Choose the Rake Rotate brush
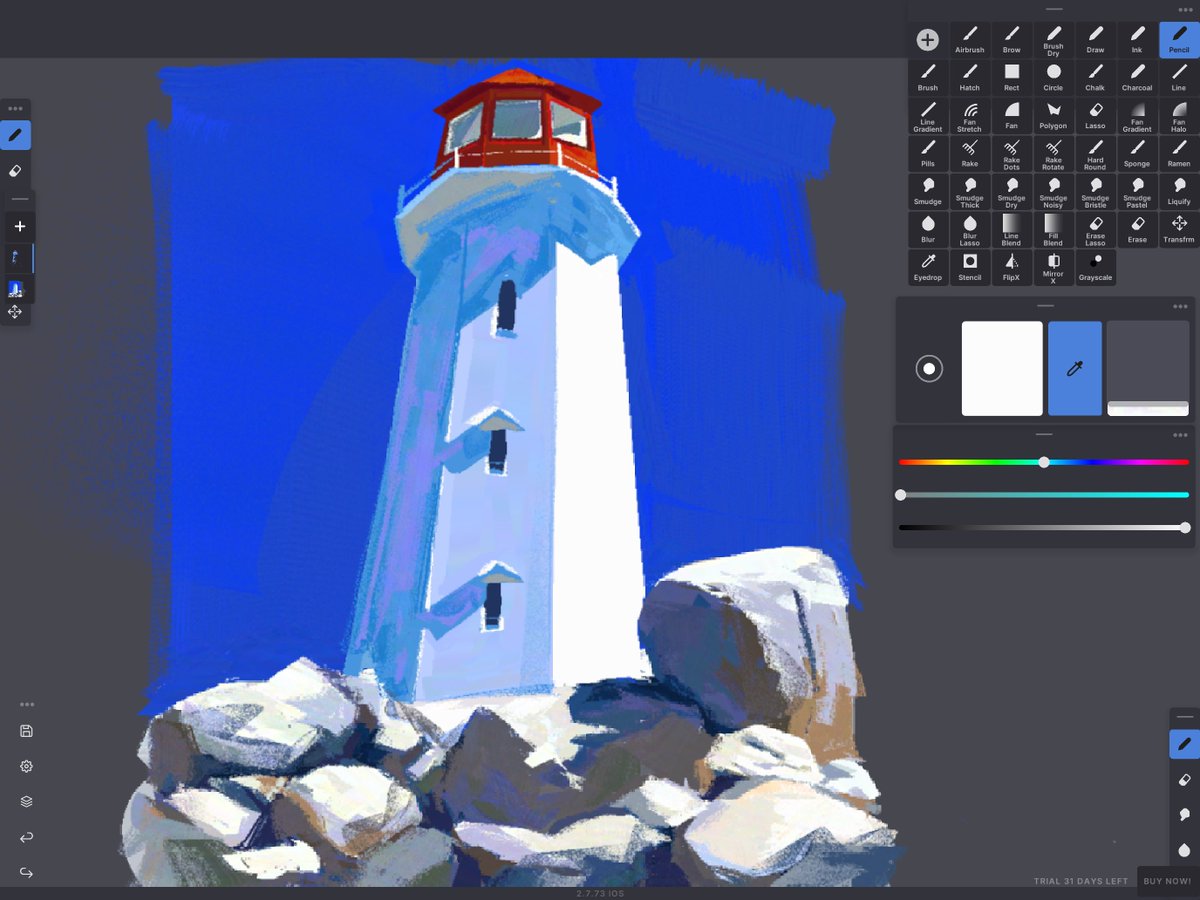 (1053, 154)
